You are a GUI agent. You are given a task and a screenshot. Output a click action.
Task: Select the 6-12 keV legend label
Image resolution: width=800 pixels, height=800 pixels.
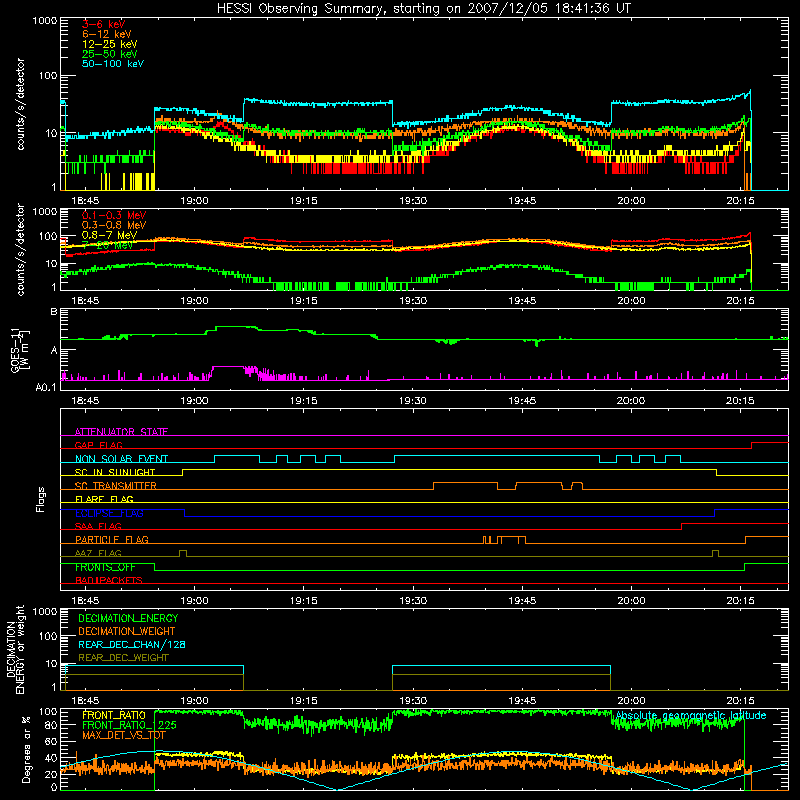107,34
